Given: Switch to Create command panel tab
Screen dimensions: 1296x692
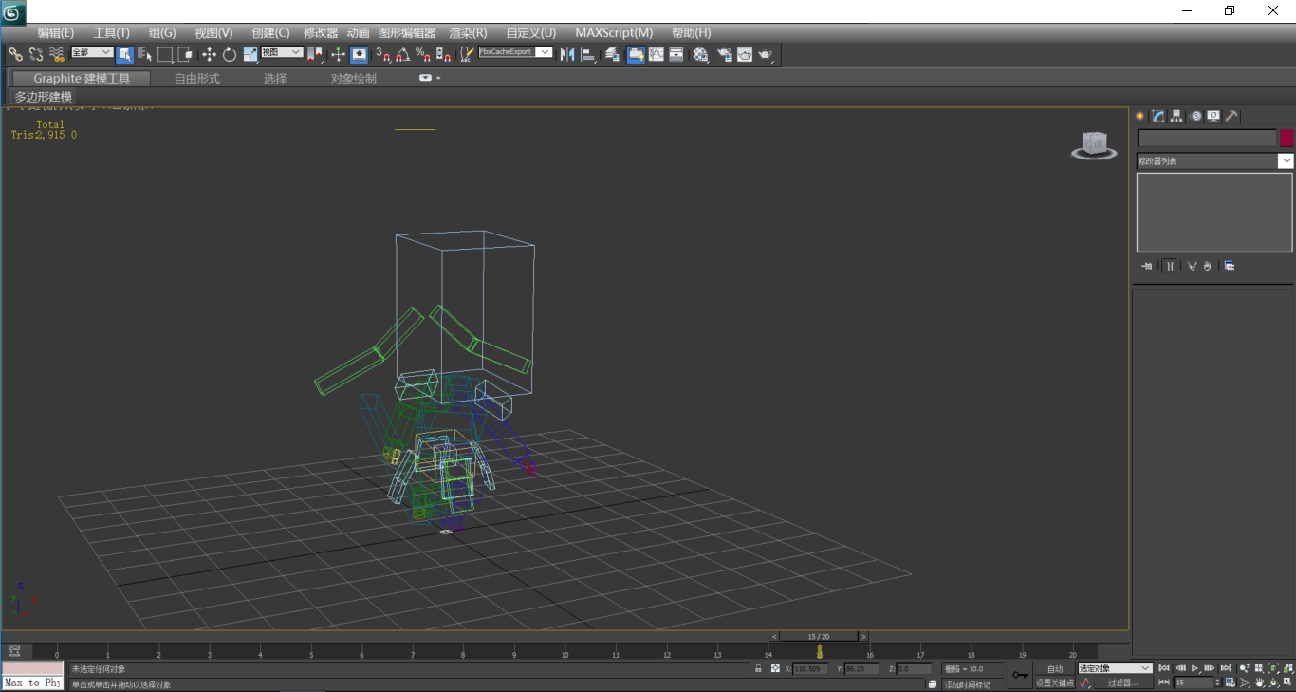Looking at the screenshot, I should click(x=1139, y=116).
